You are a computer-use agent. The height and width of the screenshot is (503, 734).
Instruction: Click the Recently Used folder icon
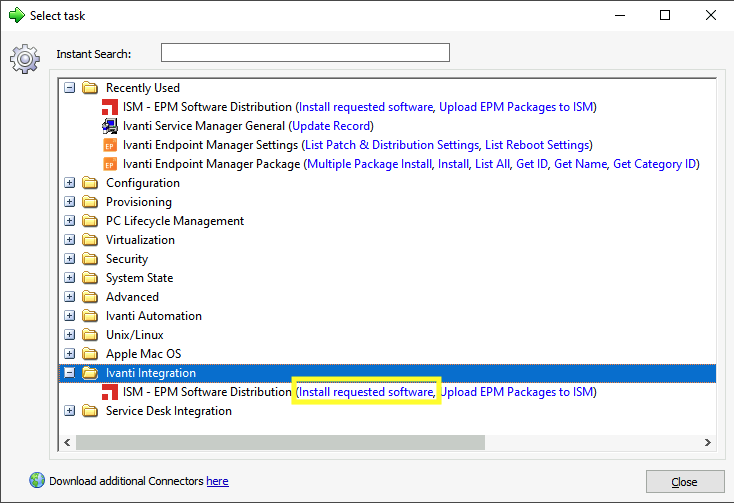coord(90,87)
